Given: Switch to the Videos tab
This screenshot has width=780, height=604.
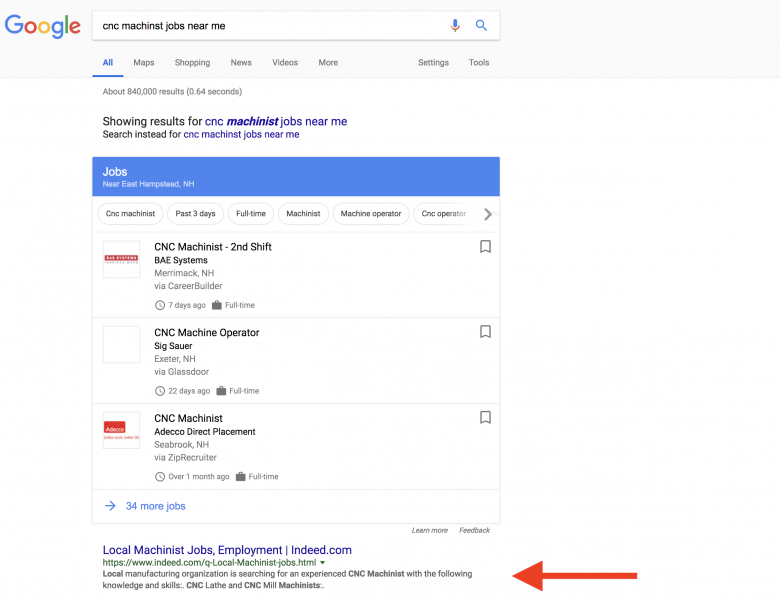Looking at the screenshot, I should coord(285,63).
